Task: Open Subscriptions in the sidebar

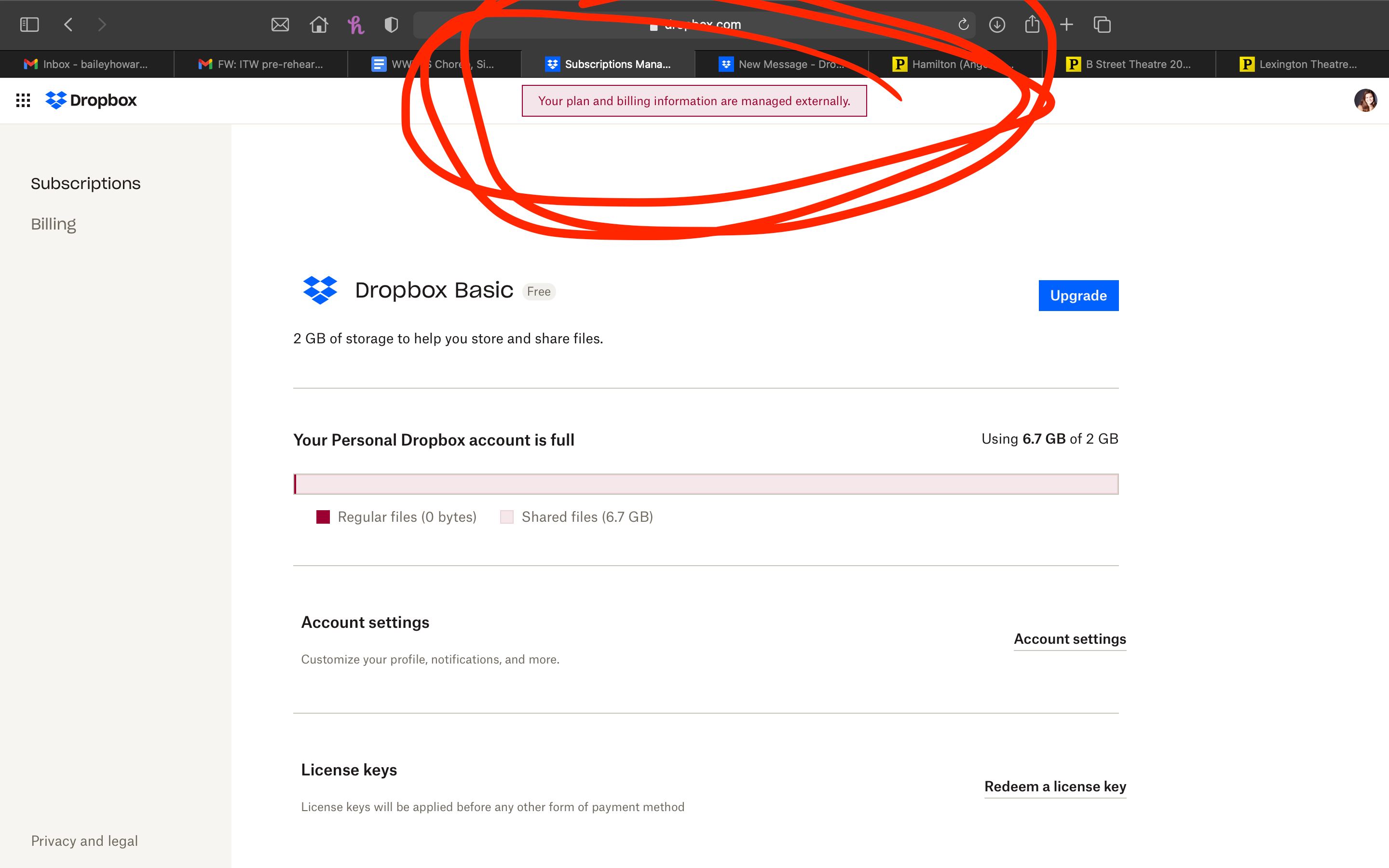Action: coord(85,183)
